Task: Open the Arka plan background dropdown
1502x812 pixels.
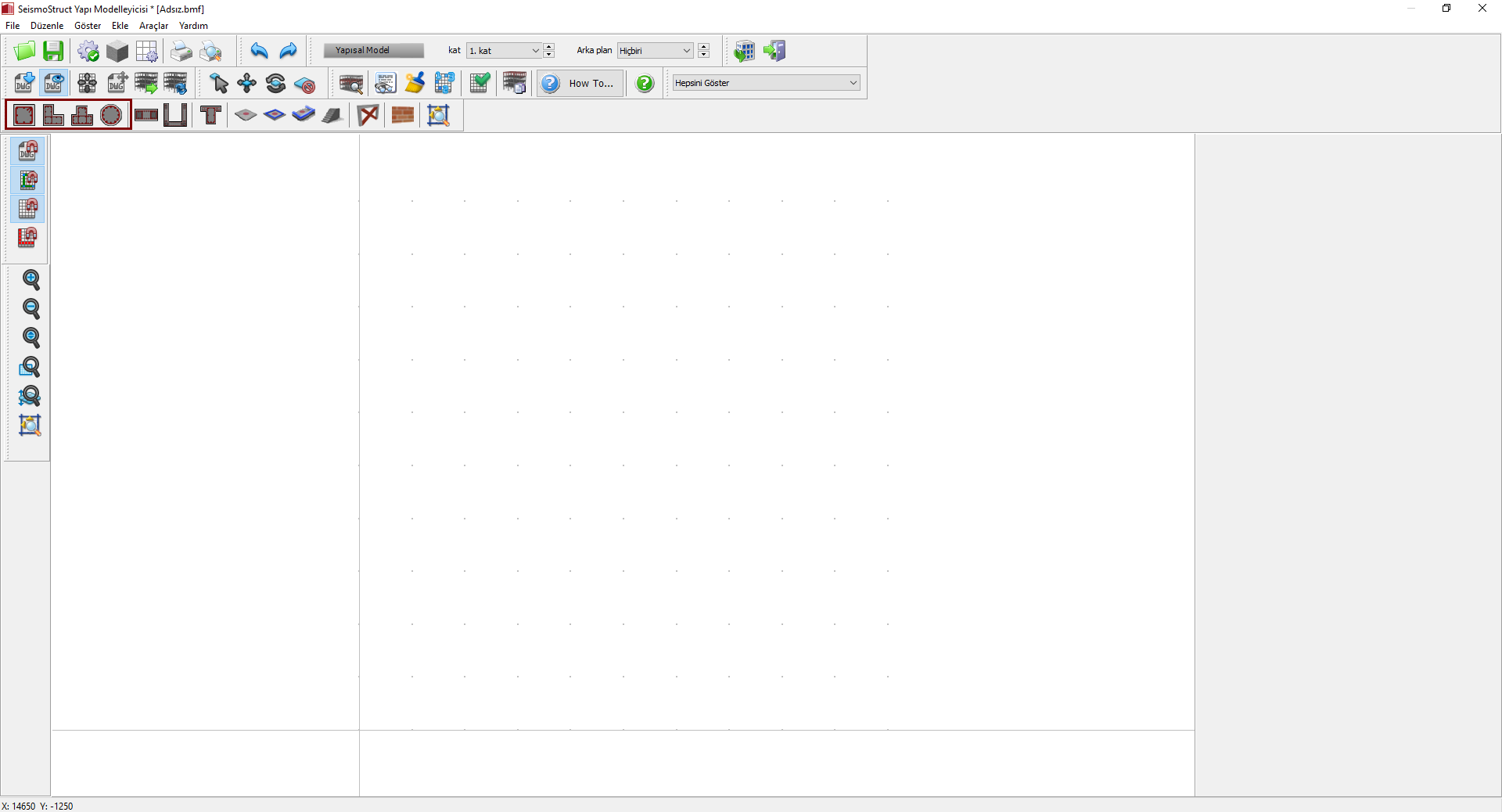Action: click(x=655, y=51)
